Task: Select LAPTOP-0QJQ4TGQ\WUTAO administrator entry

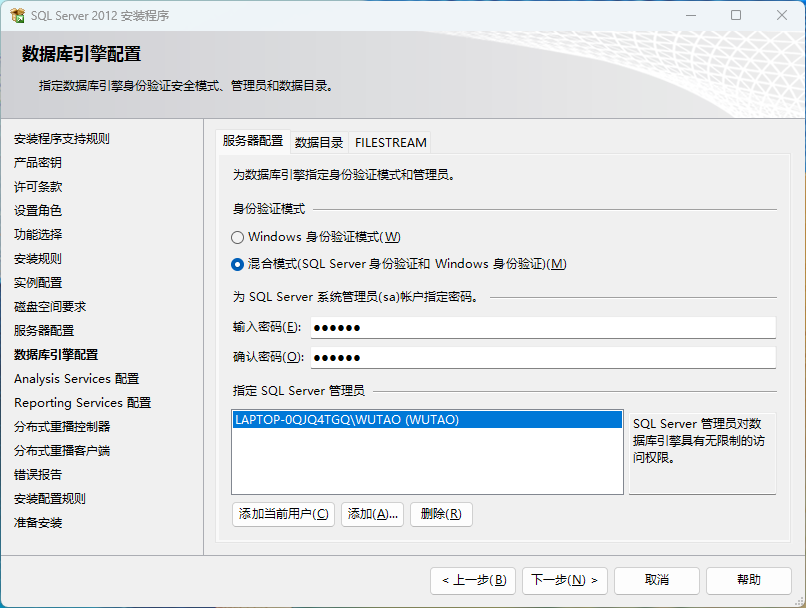Action: 427,419
